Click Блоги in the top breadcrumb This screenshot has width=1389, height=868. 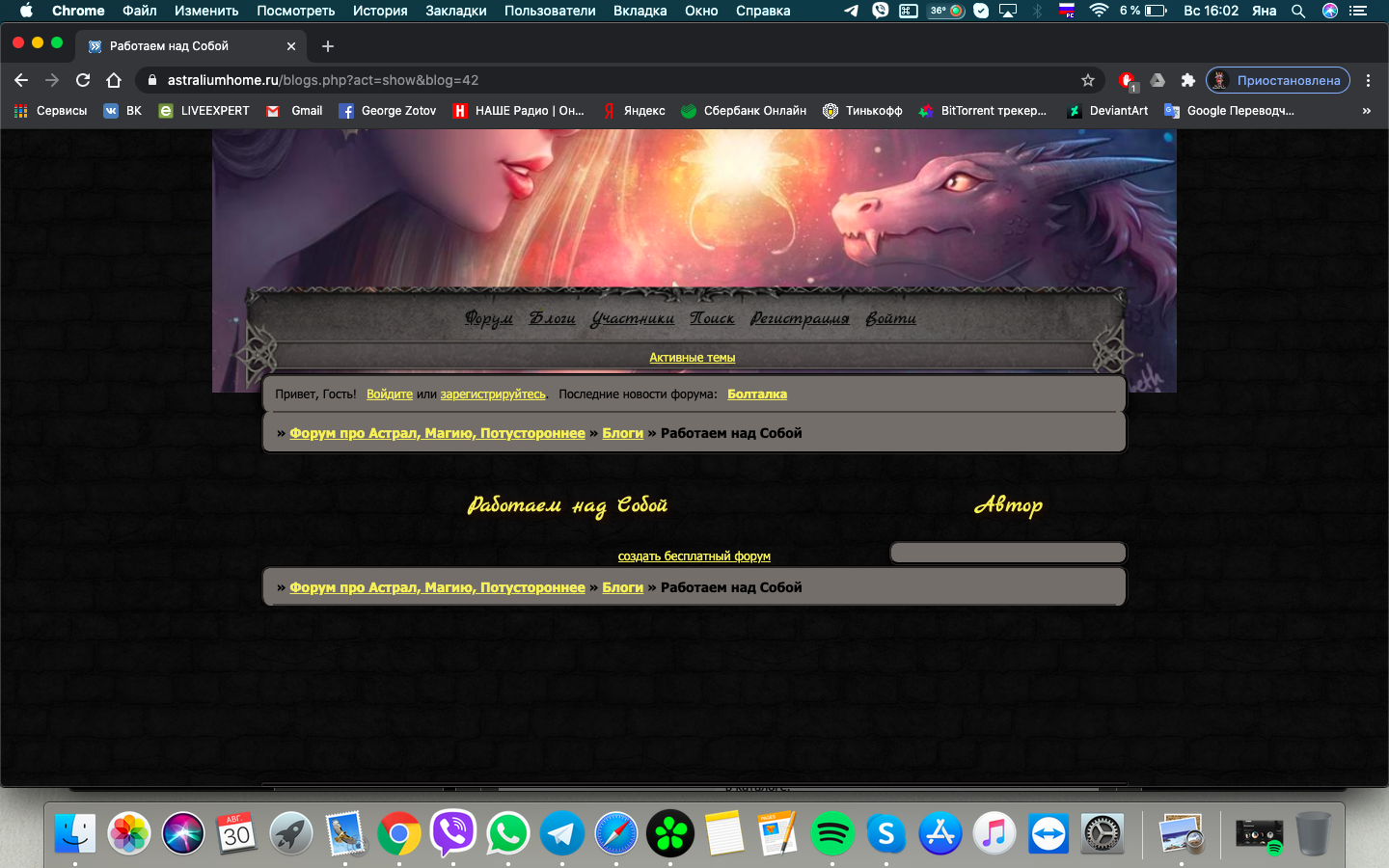point(623,433)
